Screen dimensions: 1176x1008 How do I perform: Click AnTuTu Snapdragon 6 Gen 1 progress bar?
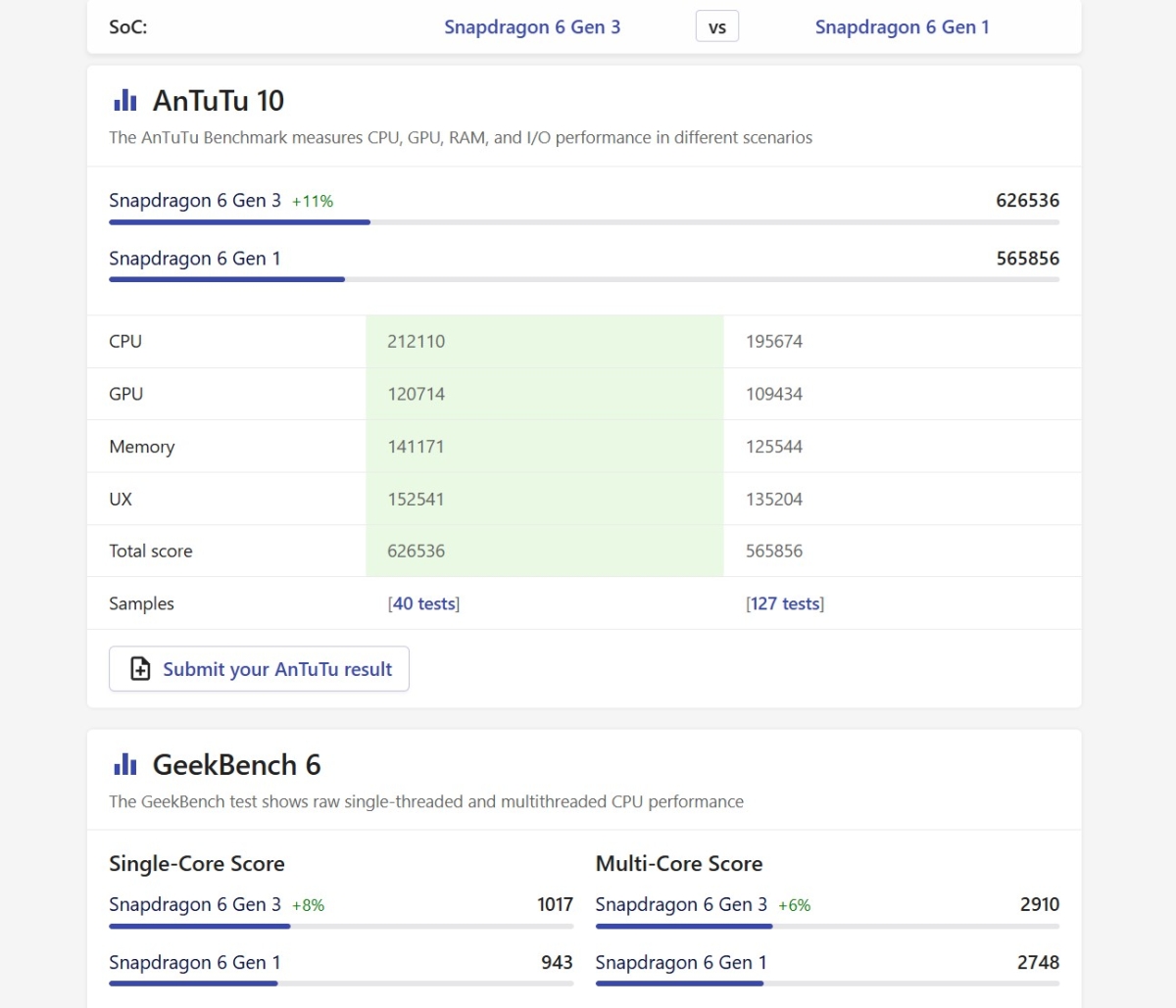click(583, 280)
